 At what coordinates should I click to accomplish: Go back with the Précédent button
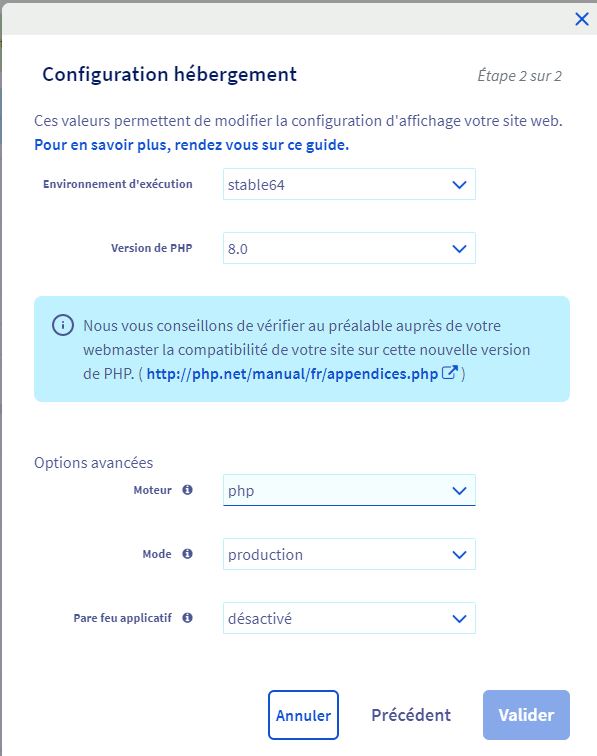(411, 715)
